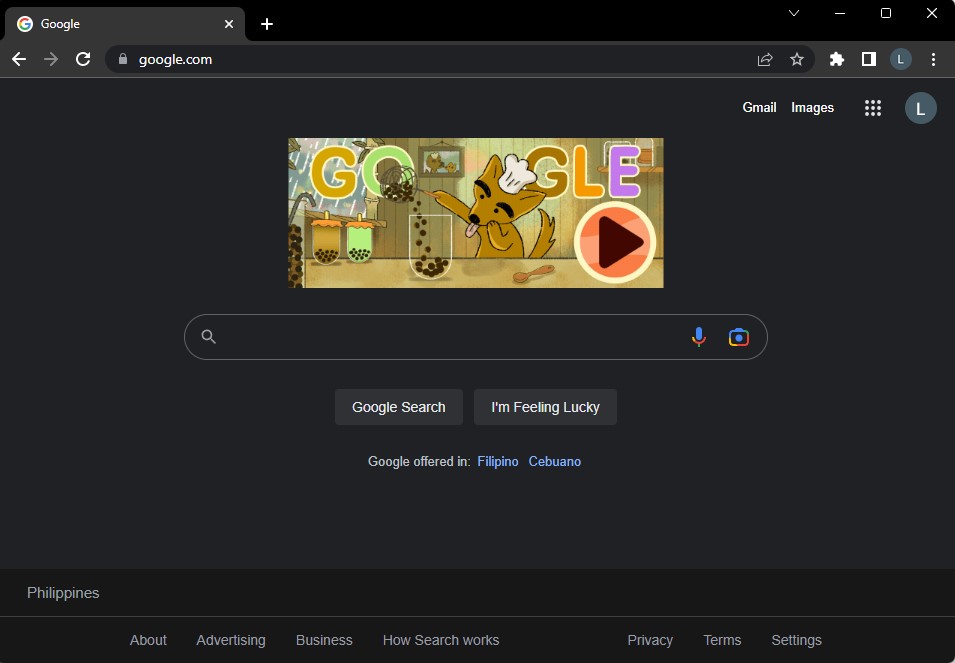Open Gmail link

[x=759, y=107]
